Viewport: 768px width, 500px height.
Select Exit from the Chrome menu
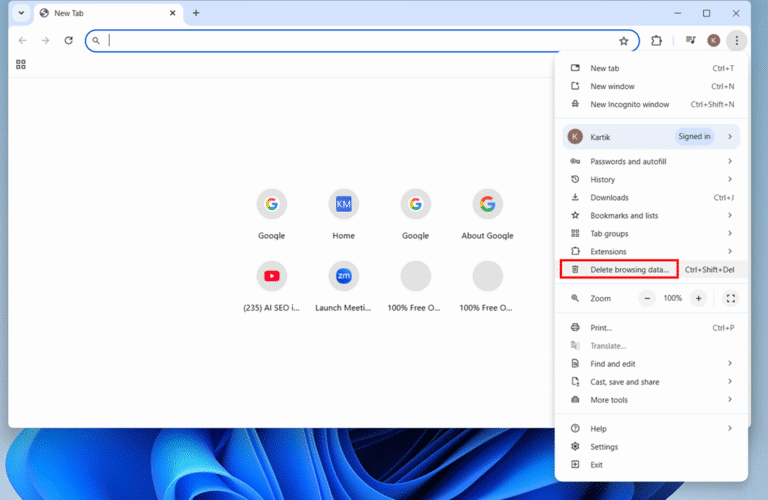tap(651, 465)
